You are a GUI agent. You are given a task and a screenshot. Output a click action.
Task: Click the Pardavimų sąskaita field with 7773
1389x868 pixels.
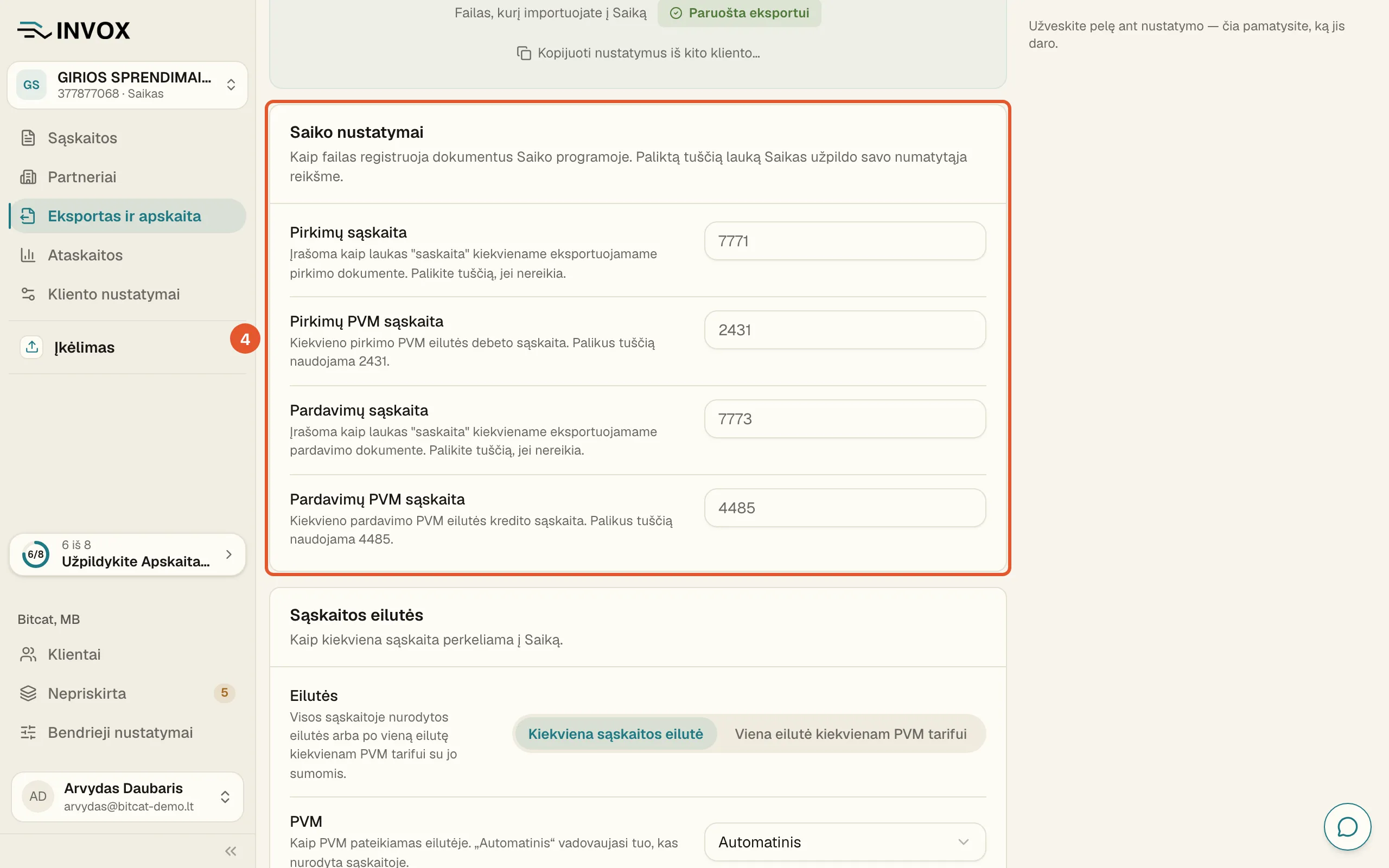(845, 419)
